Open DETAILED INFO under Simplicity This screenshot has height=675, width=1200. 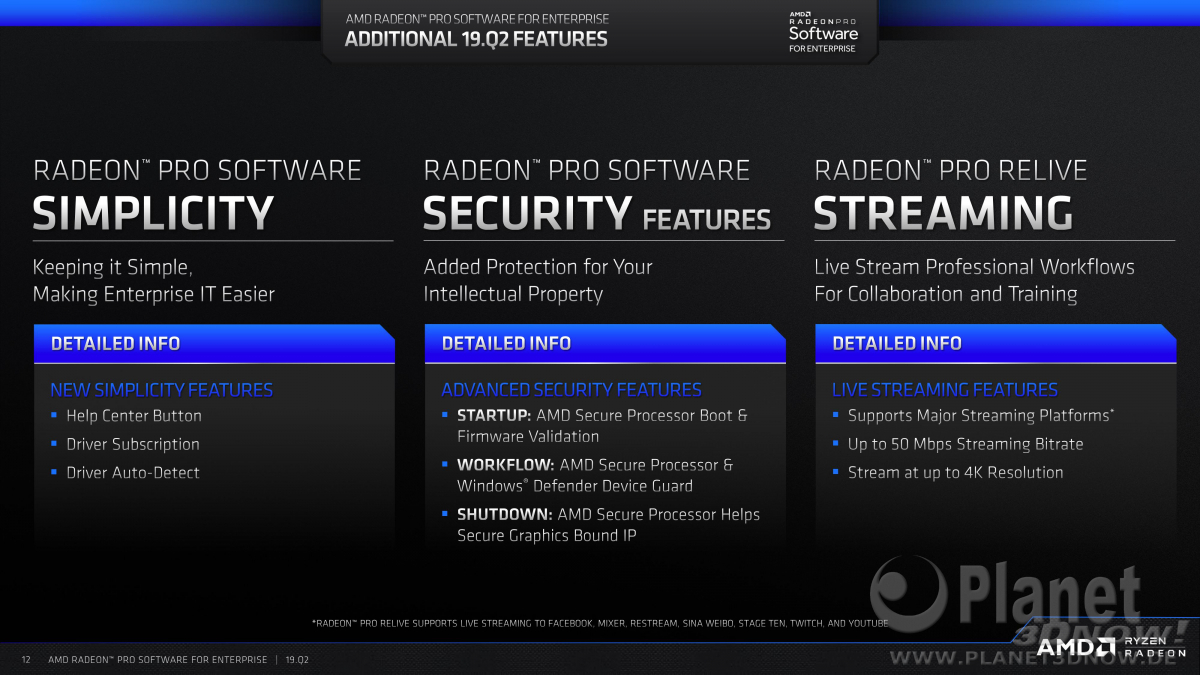214,343
